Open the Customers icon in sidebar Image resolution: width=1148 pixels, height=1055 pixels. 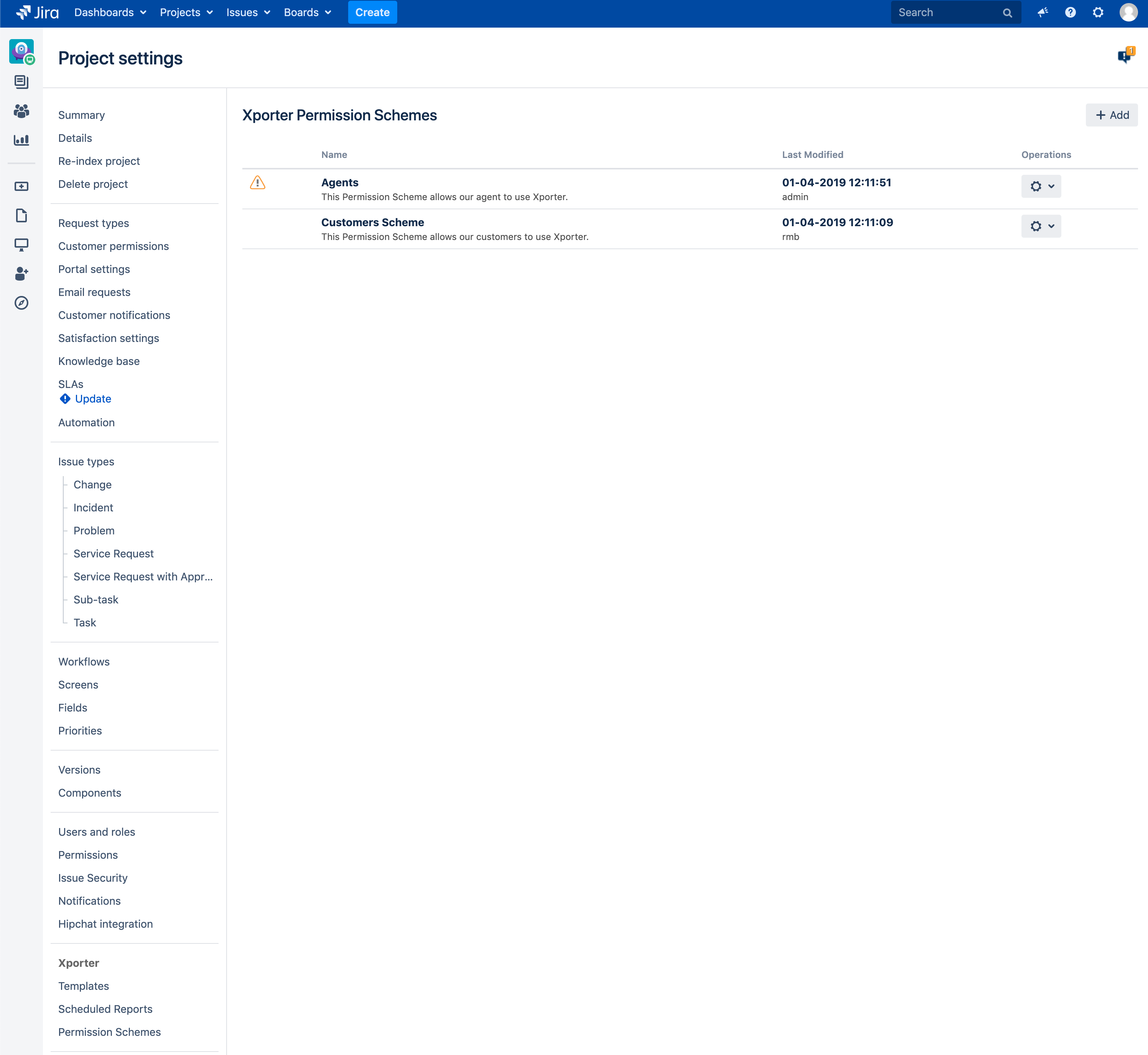21,111
